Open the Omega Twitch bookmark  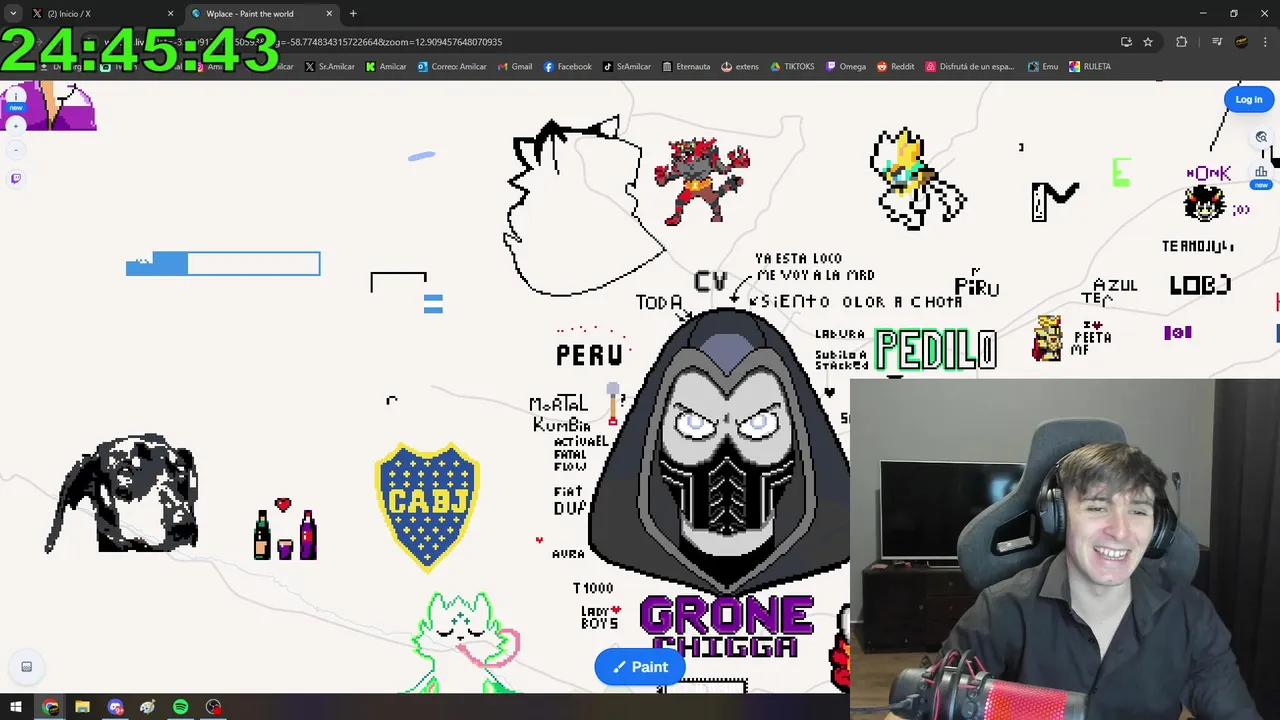846,67
